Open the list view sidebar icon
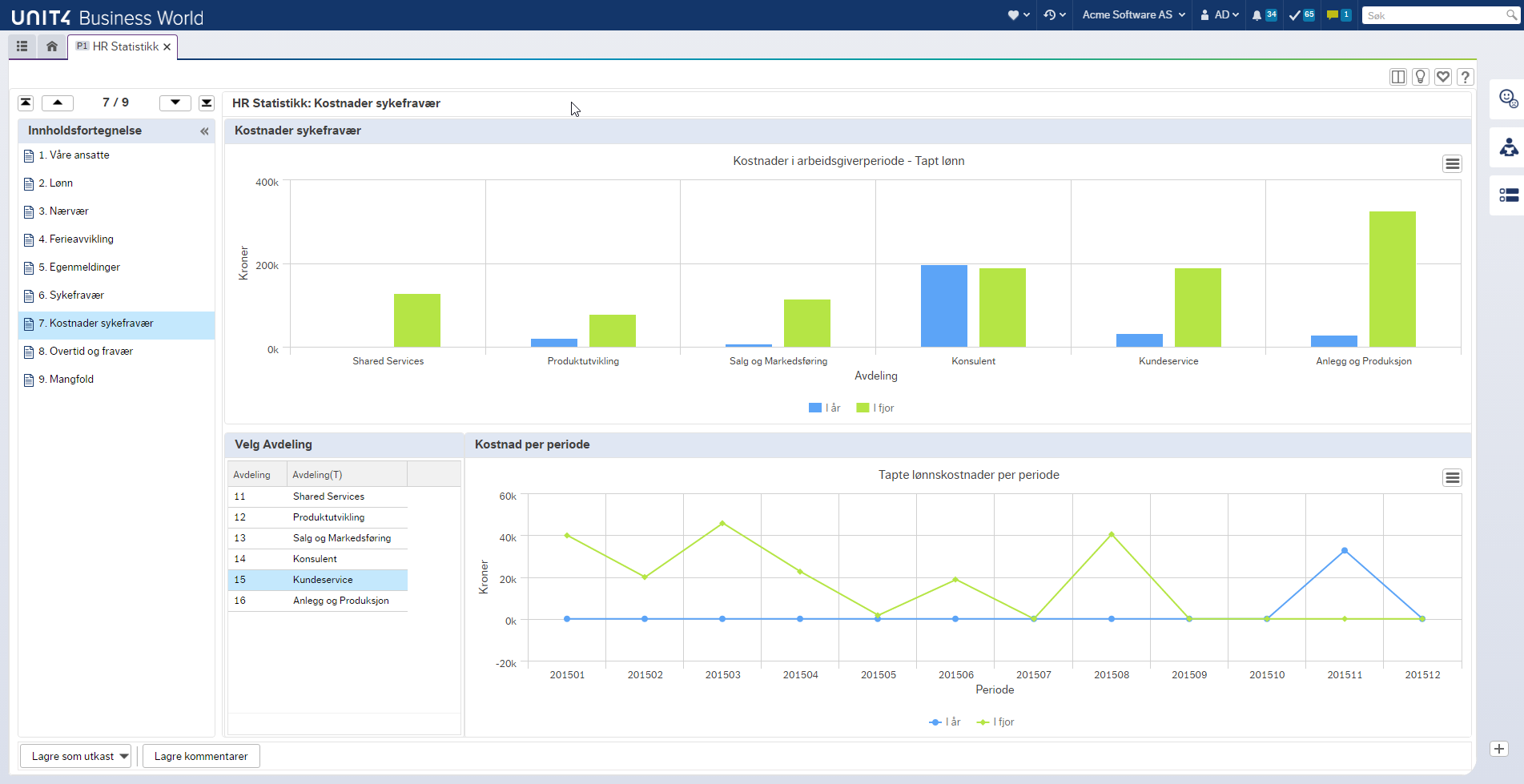This screenshot has width=1524, height=784. [1508, 195]
